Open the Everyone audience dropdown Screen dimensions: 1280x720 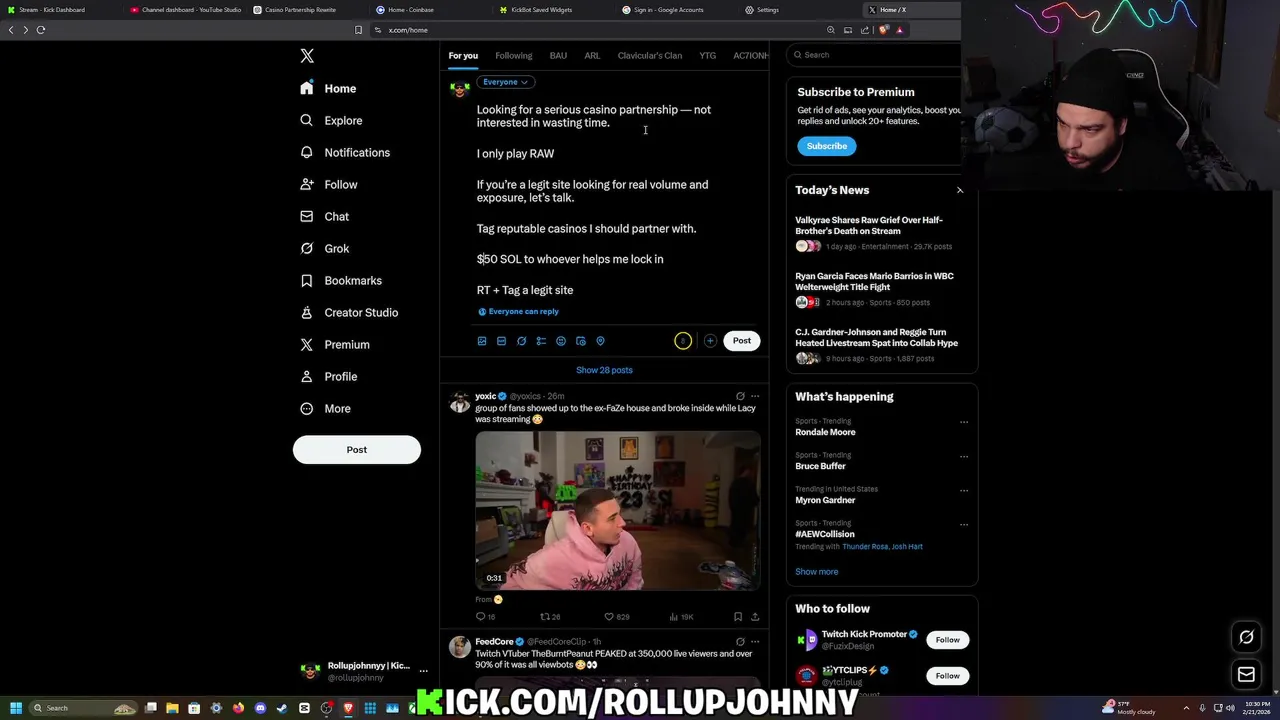click(x=506, y=82)
